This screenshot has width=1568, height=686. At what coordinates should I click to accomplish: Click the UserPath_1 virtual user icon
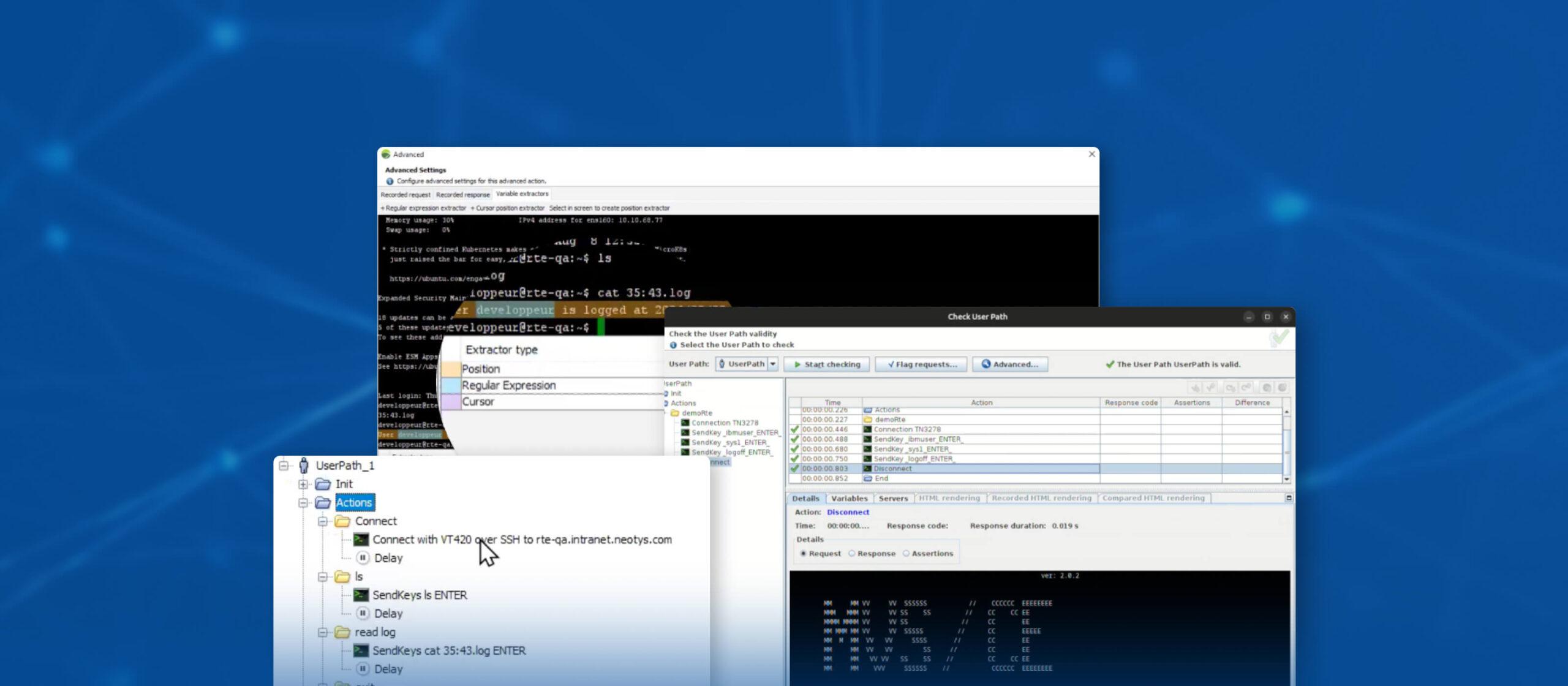click(x=303, y=466)
